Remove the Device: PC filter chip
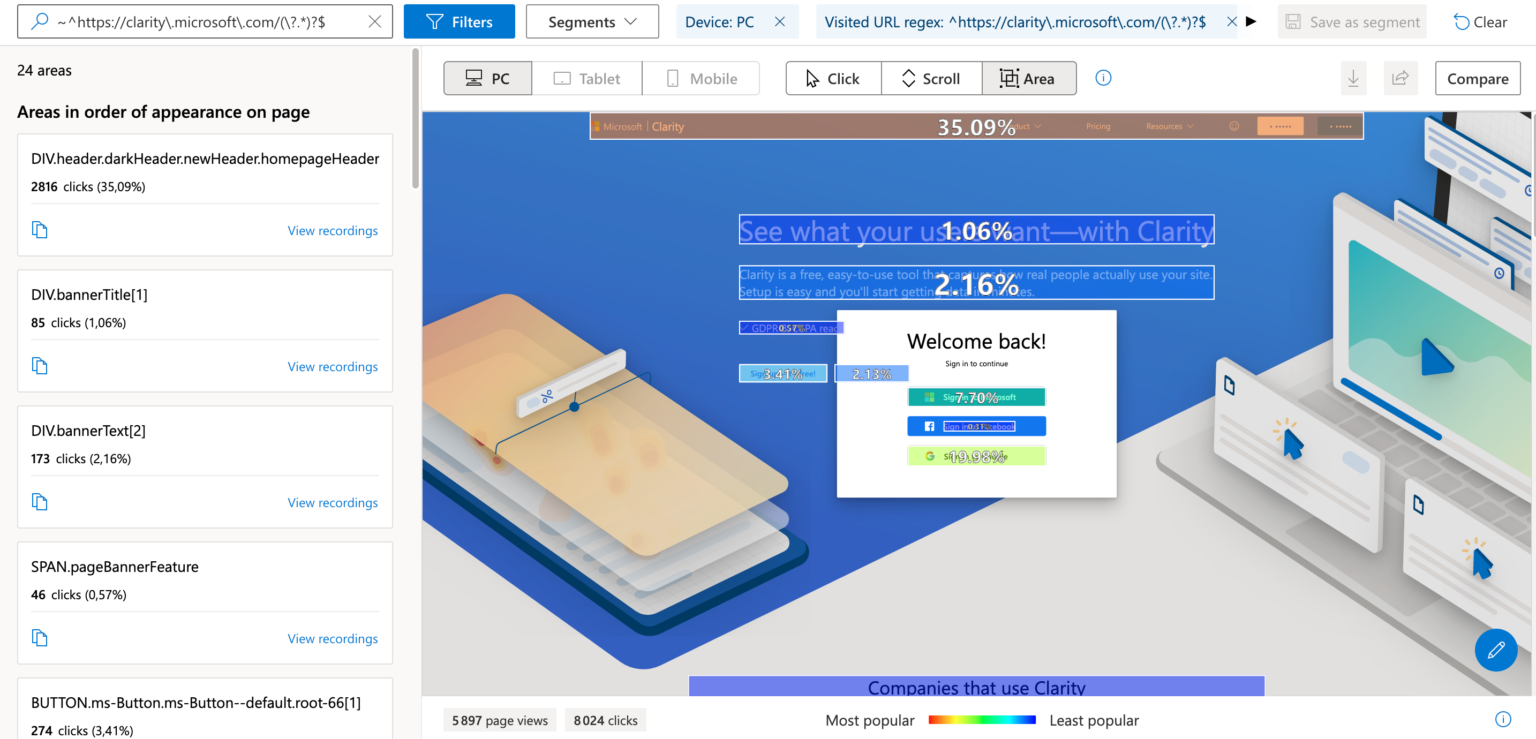Screen dimensions: 1536x739 pyautogui.click(x=780, y=22)
